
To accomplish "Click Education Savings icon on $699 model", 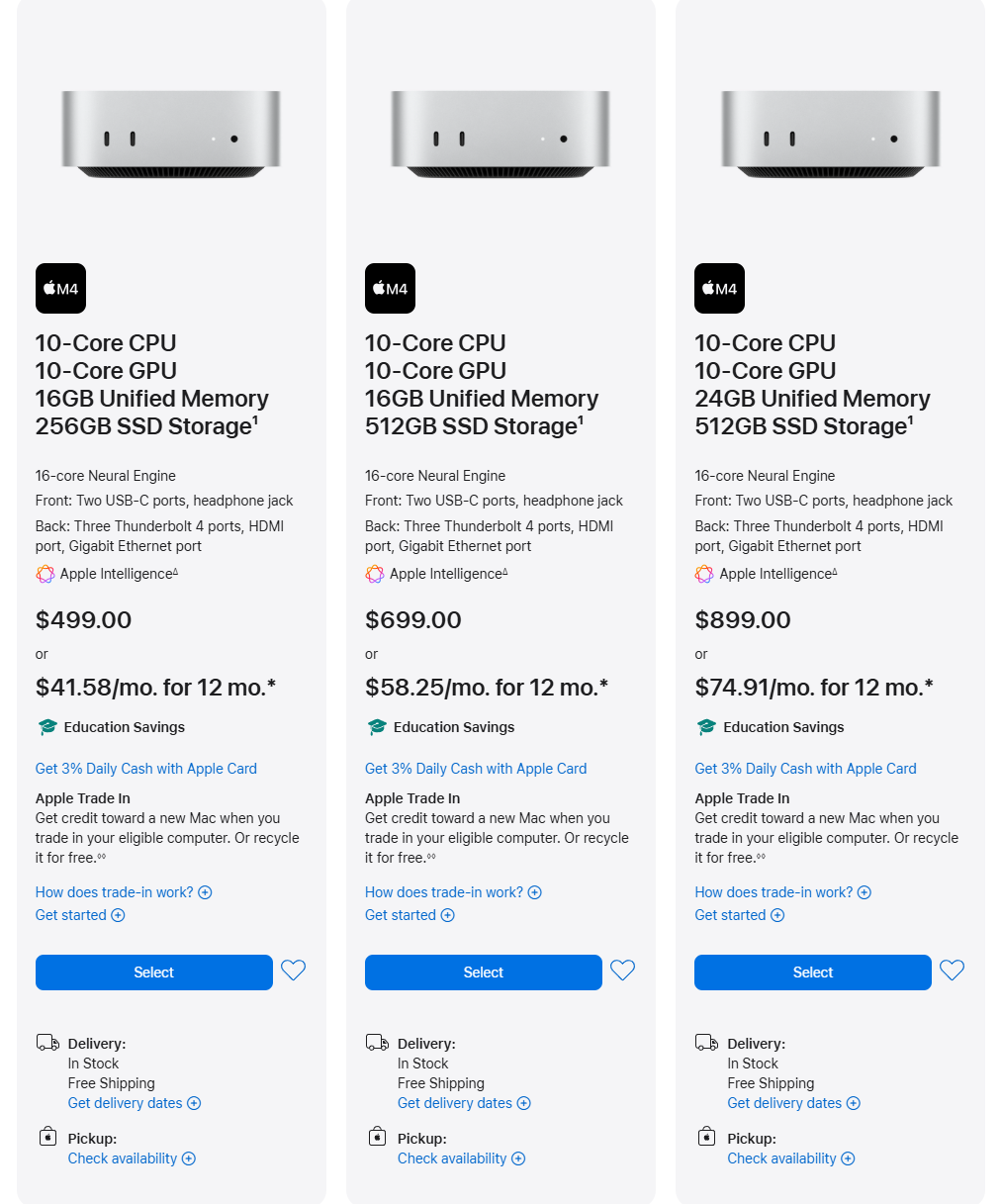I will pos(377,727).
